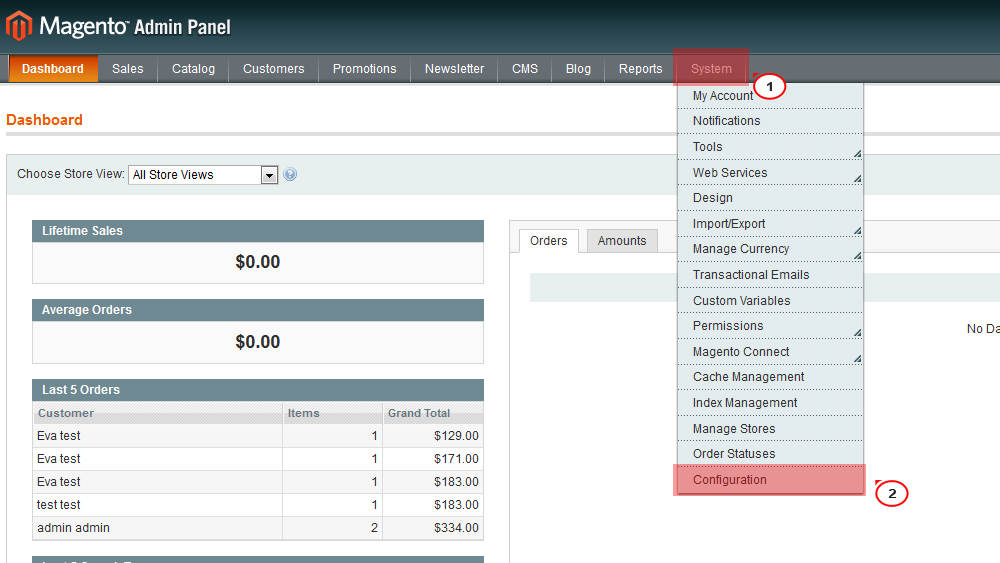Screen dimensions: 1000x563
Task: Open the Catalog menu
Action: click(x=193, y=68)
